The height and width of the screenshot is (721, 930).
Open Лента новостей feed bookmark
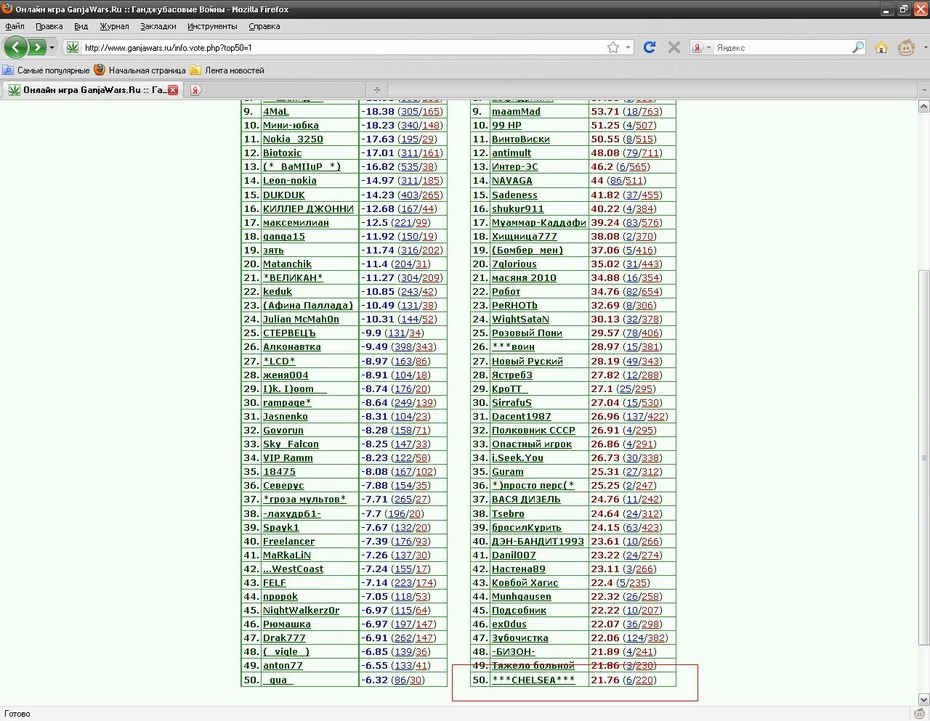point(227,70)
